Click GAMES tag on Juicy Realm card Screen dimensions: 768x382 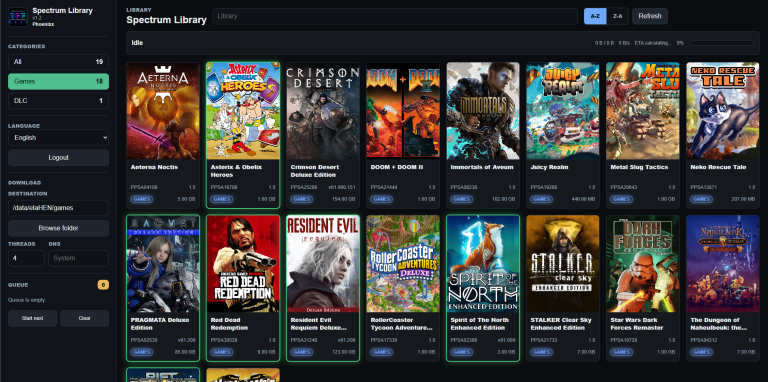click(542, 199)
